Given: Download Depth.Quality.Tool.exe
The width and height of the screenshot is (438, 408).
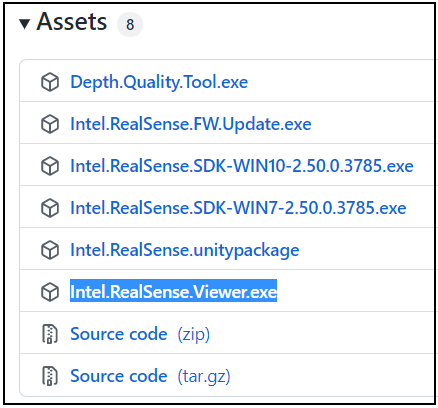Looking at the screenshot, I should click(159, 82).
